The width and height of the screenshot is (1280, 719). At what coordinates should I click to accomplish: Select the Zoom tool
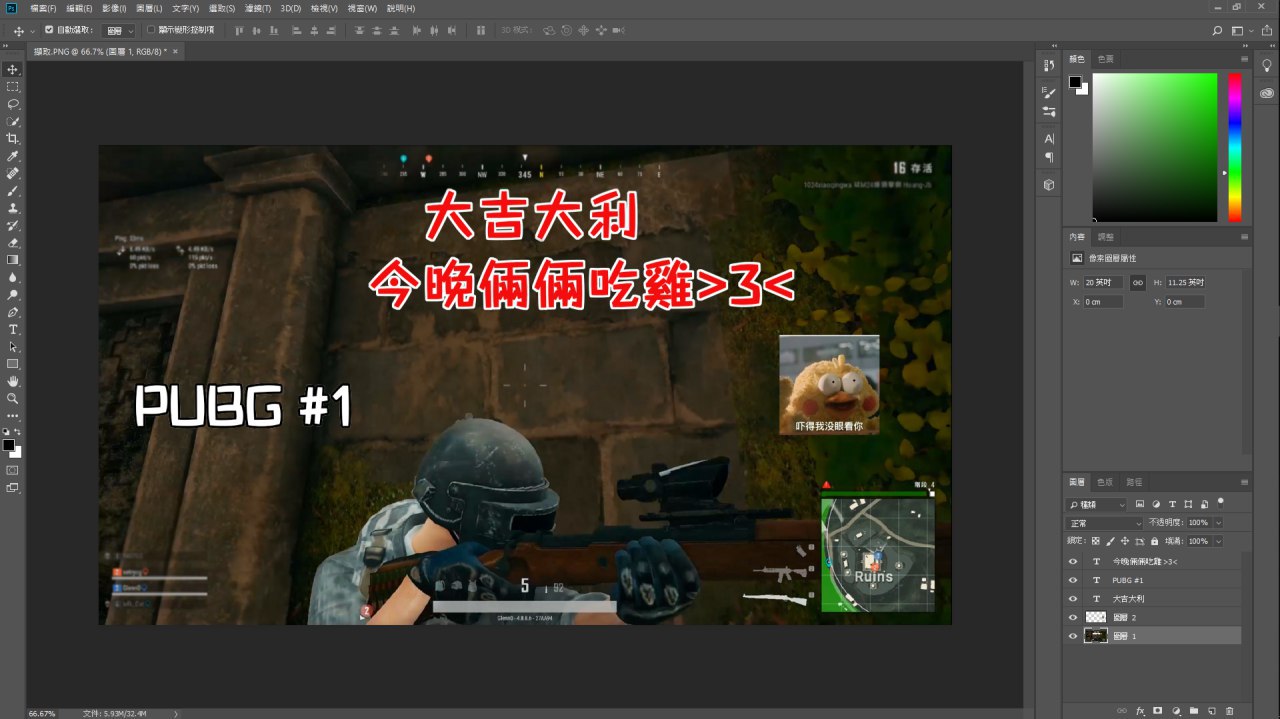tap(13, 398)
